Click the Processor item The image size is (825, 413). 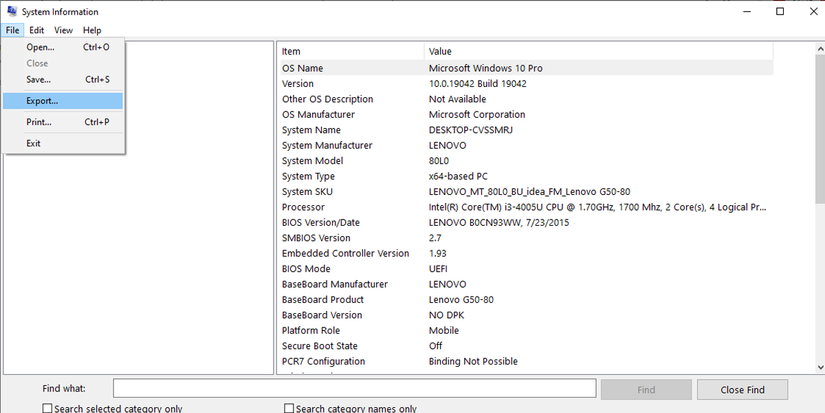[x=303, y=207]
